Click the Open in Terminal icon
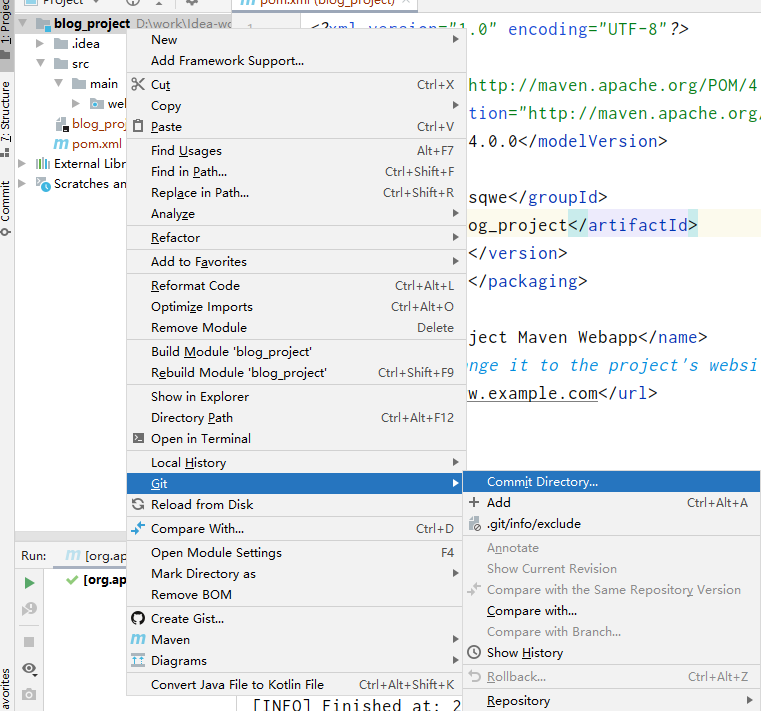The height and width of the screenshot is (711, 761). (x=138, y=438)
